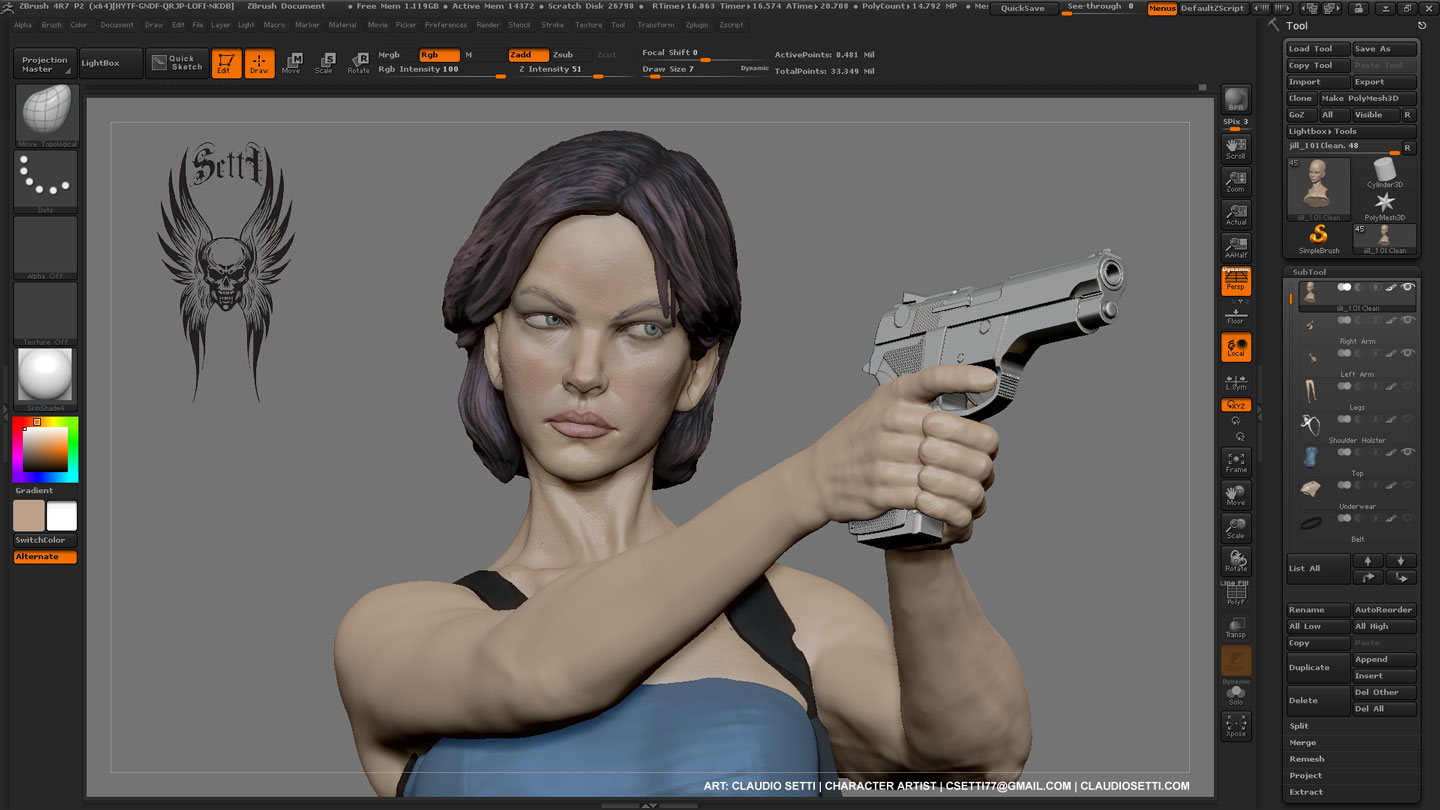Image resolution: width=1440 pixels, height=810 pixels.
Task: Select the Move transform tool in top shelf
Action: coord(291,63)
